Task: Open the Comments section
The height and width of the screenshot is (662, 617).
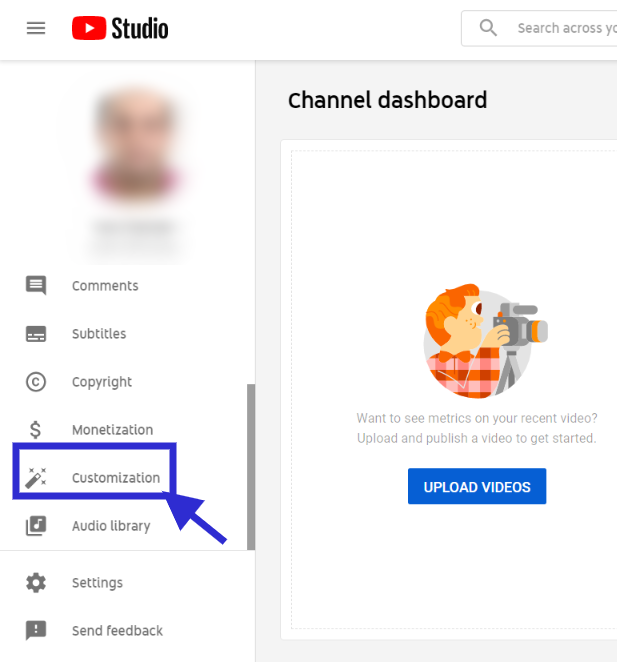Action: pyautogui.click(x=105, y=286)
